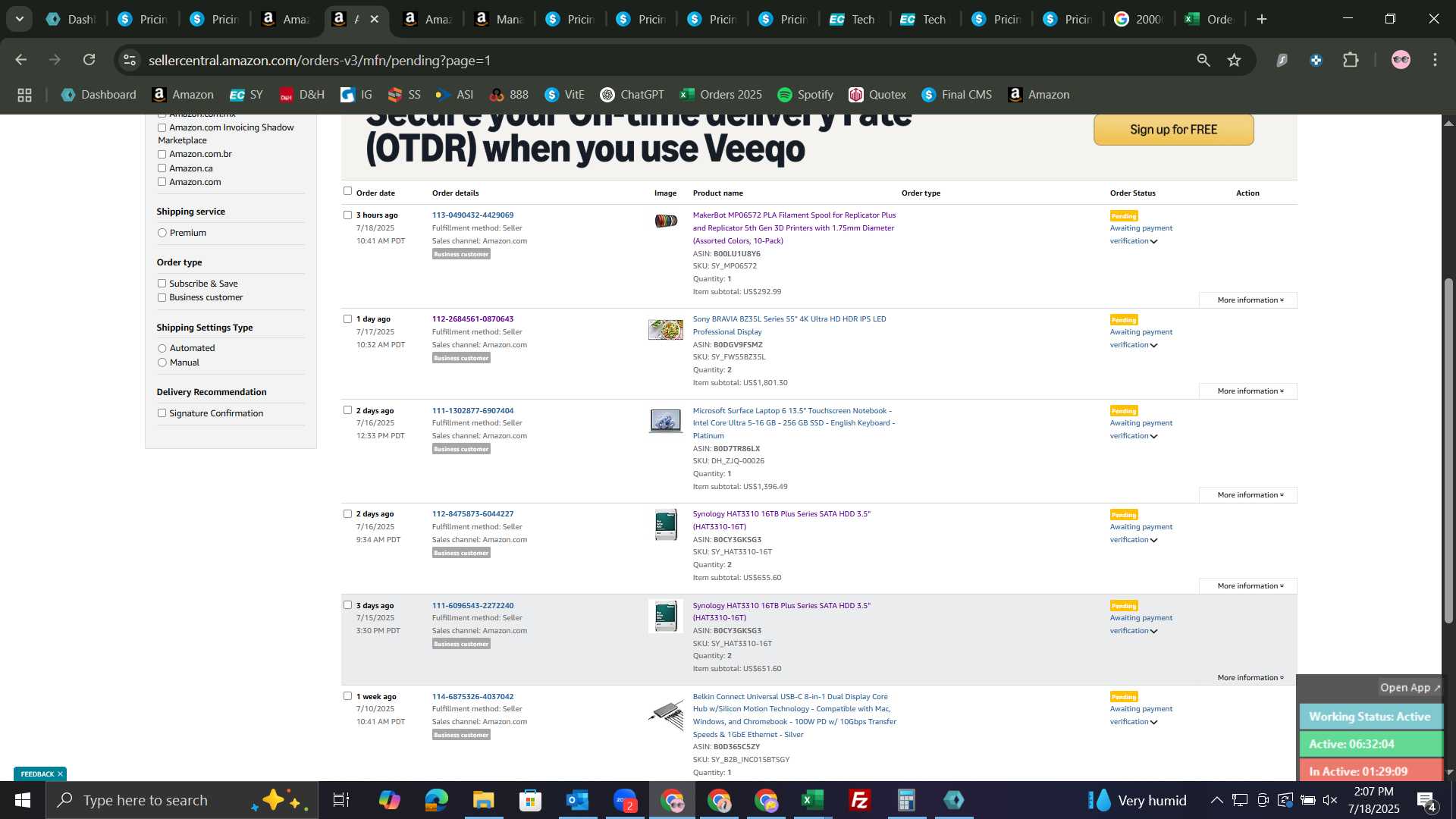Screen dimensions: 1456x819
Task: Open the tab search dropdown arrow
Action: coord(19,19)
